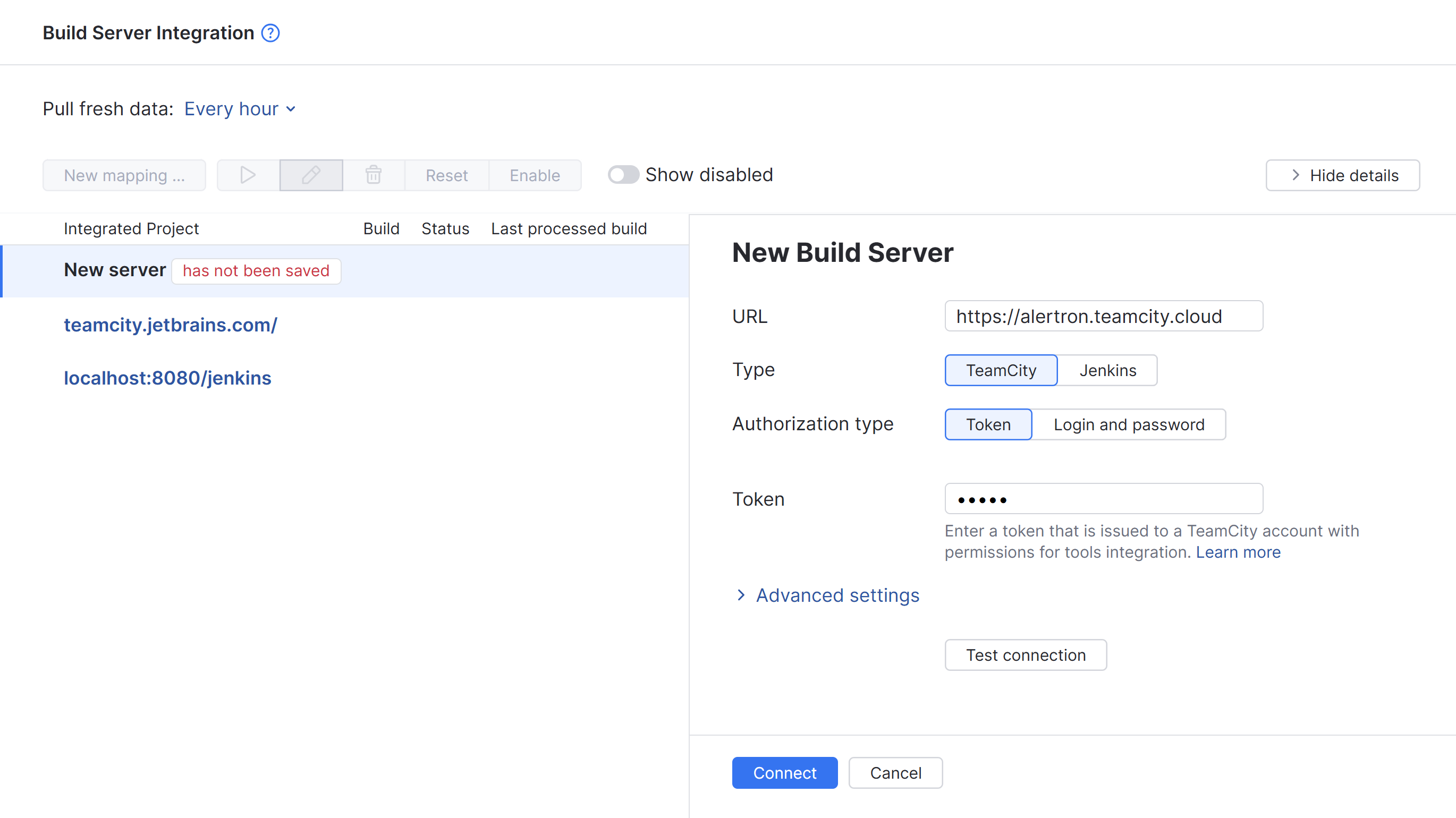Open Build Server Integration help icon
The width and height of the screenshot is (1456, 818).
[x=270, y=33]
